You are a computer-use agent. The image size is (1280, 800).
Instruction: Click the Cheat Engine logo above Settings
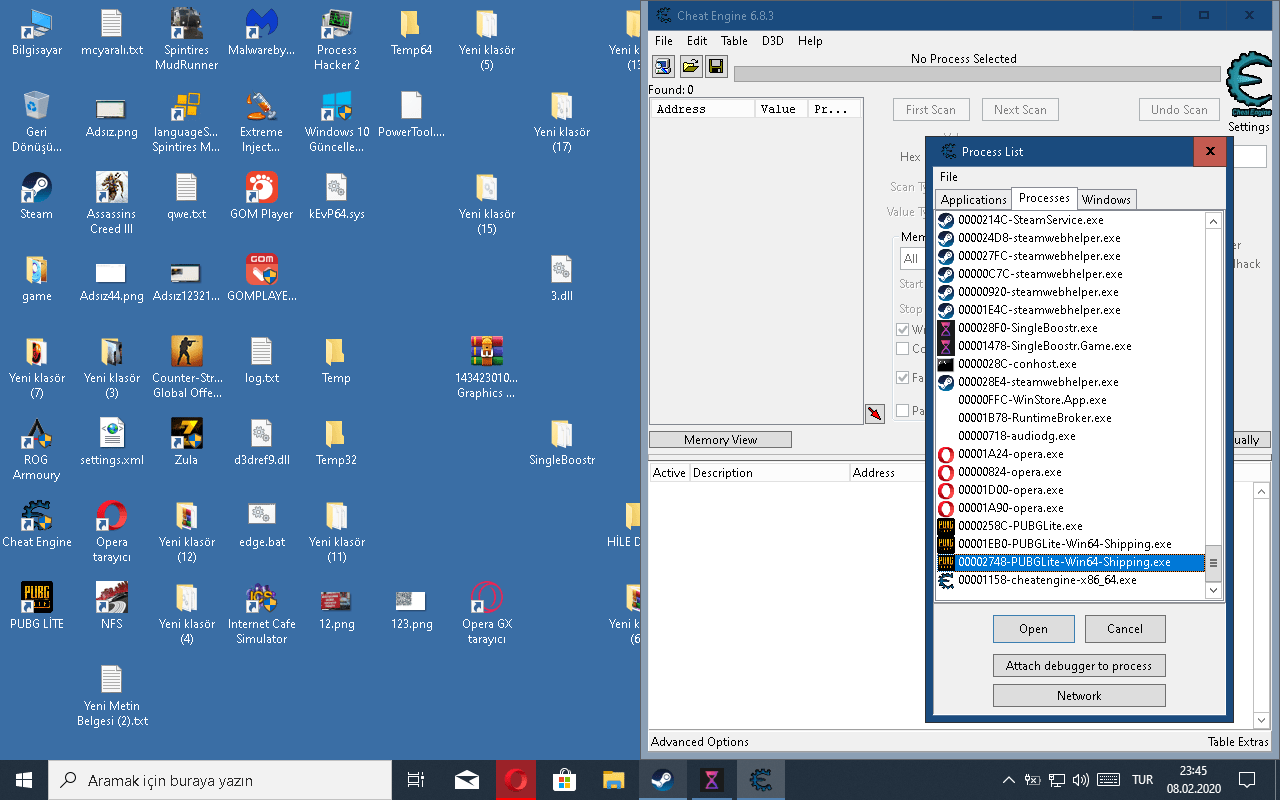(x=1248, y=86)
